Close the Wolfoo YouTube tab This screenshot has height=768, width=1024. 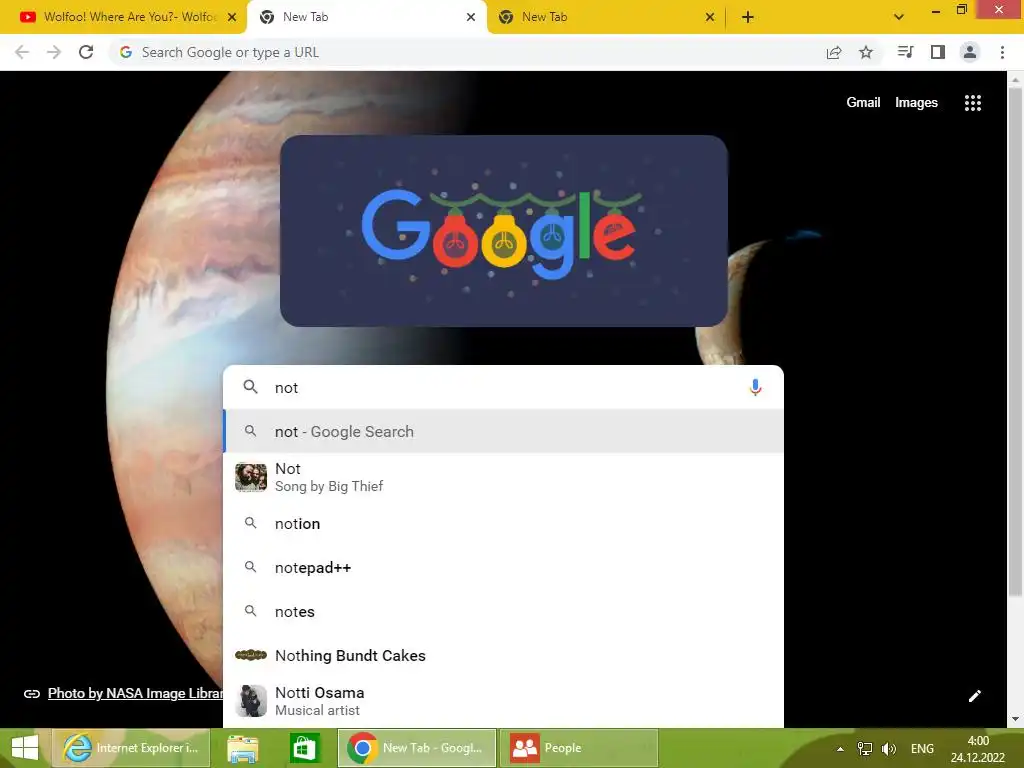[x=232, y=17]
